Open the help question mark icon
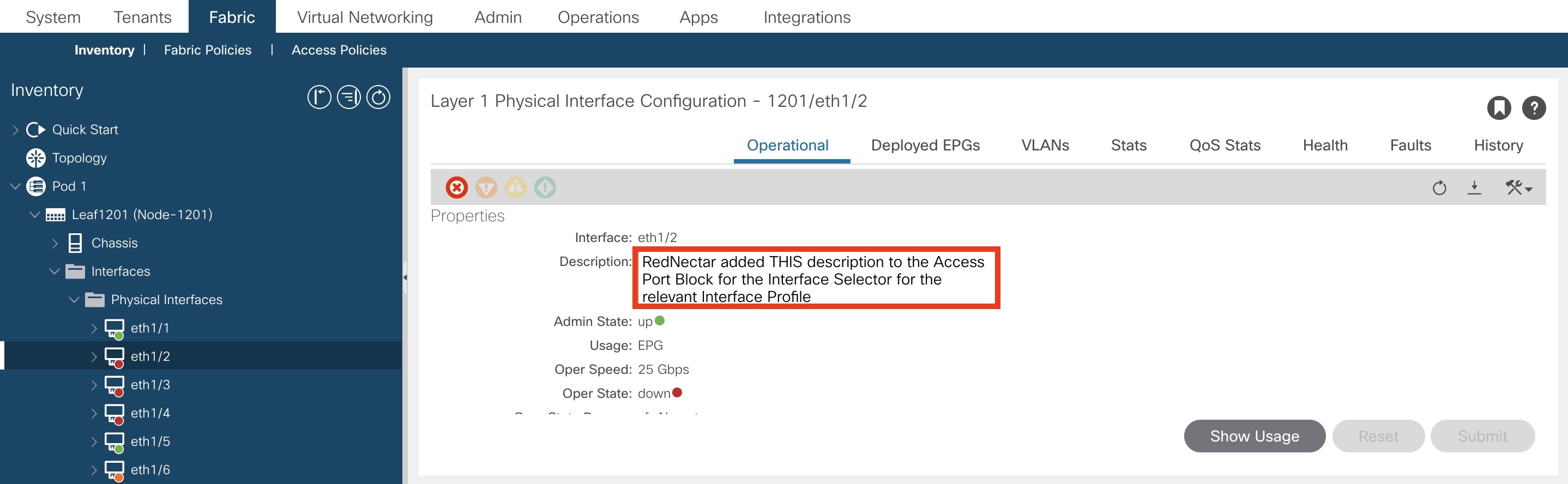1568x484 pixels. pyautogui.click(x=1534, y=108)
